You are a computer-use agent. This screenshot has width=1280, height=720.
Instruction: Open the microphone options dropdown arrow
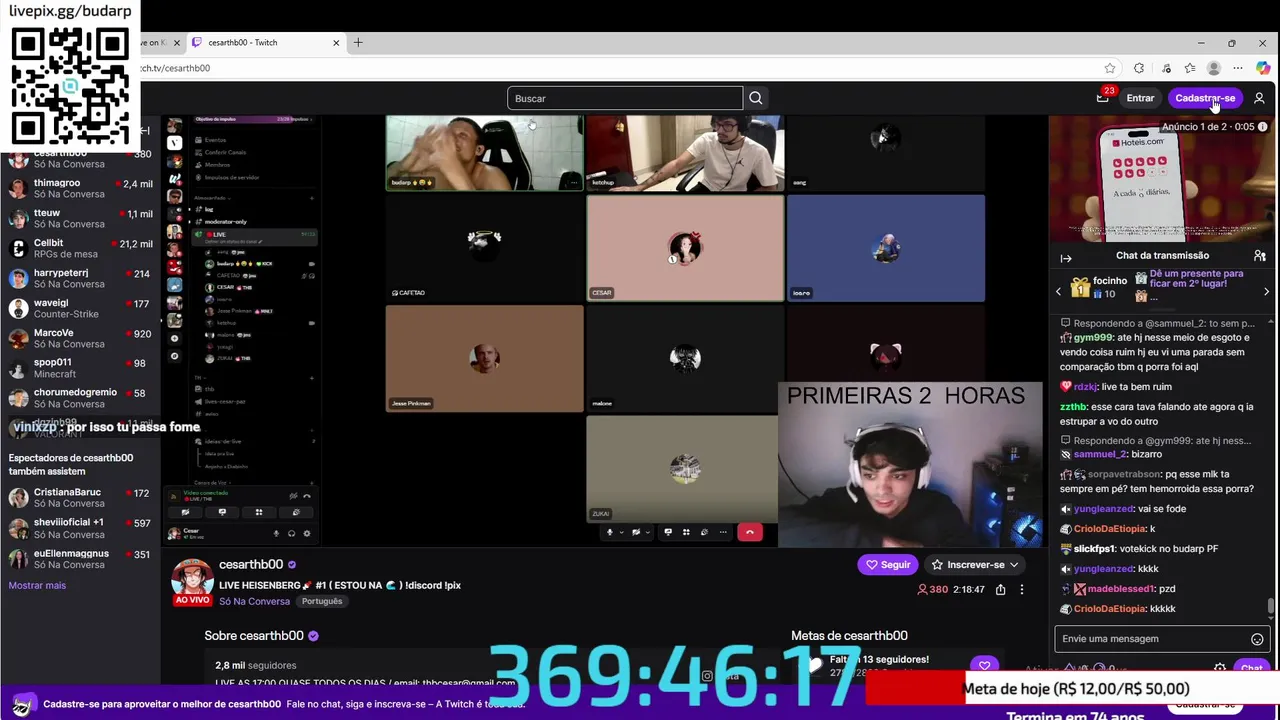click(x=620, y=532)
